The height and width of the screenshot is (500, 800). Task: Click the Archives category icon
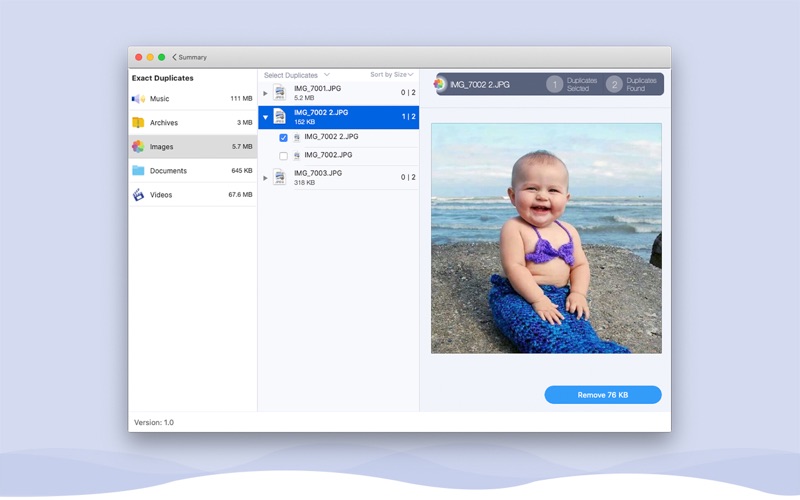coord(138,123)
